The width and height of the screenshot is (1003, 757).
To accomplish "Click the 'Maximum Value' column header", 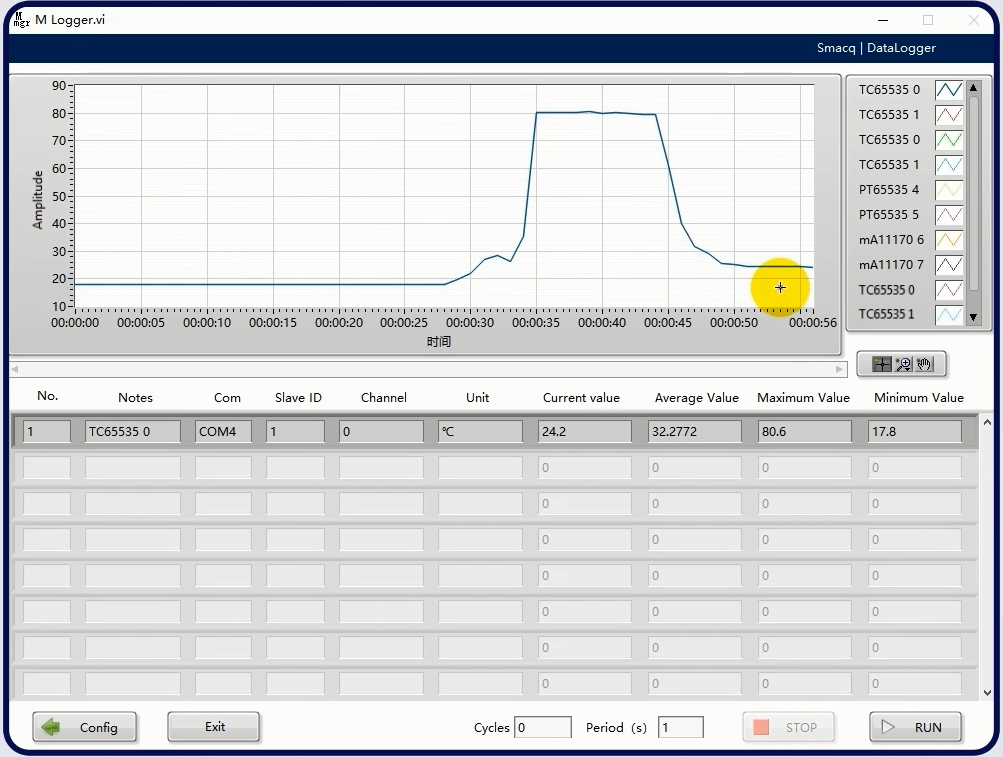I will pos(803,397).
